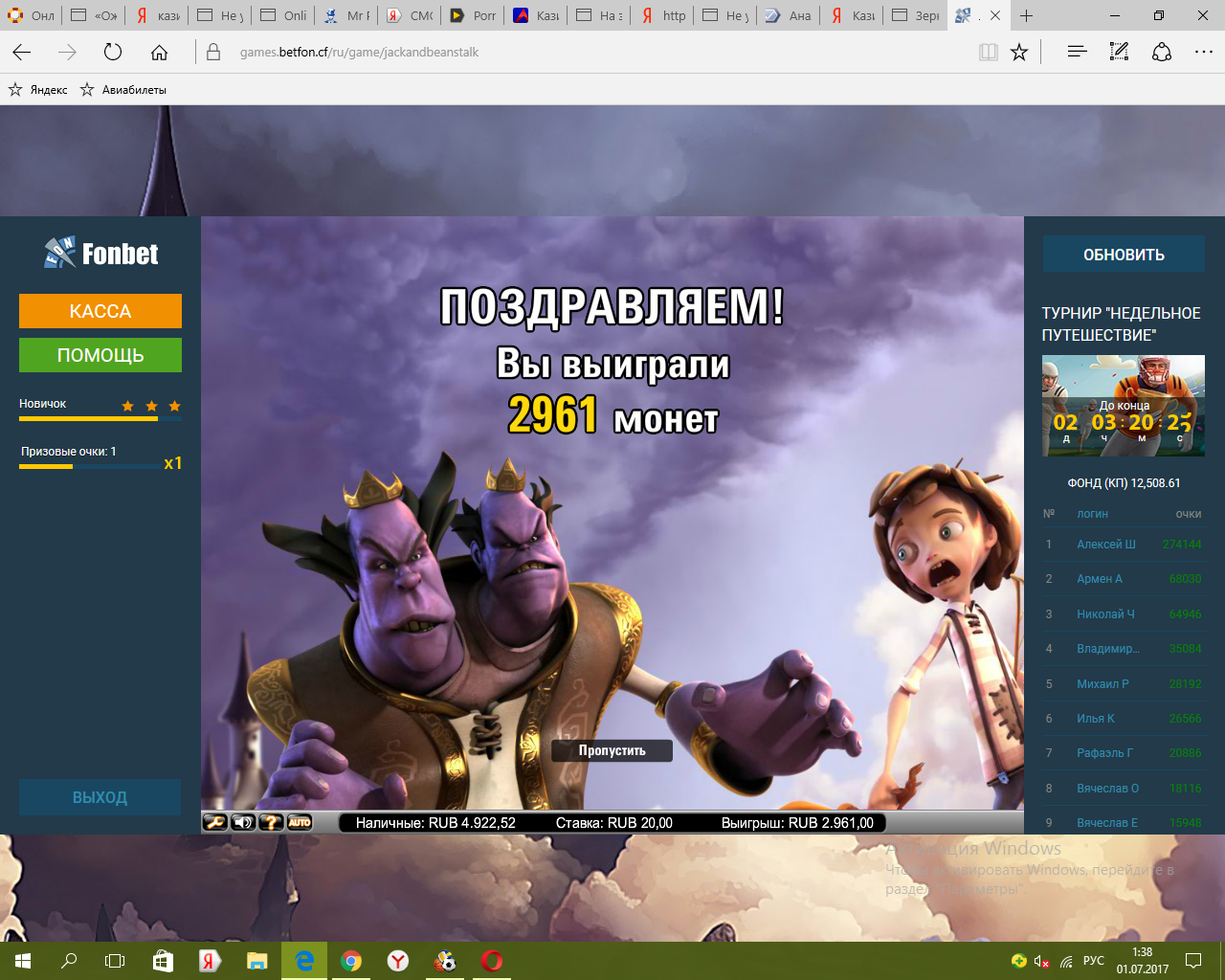Click the green ПОМОЩЬ help button
Screen dimensions: 1225x980
pos(100,355)
